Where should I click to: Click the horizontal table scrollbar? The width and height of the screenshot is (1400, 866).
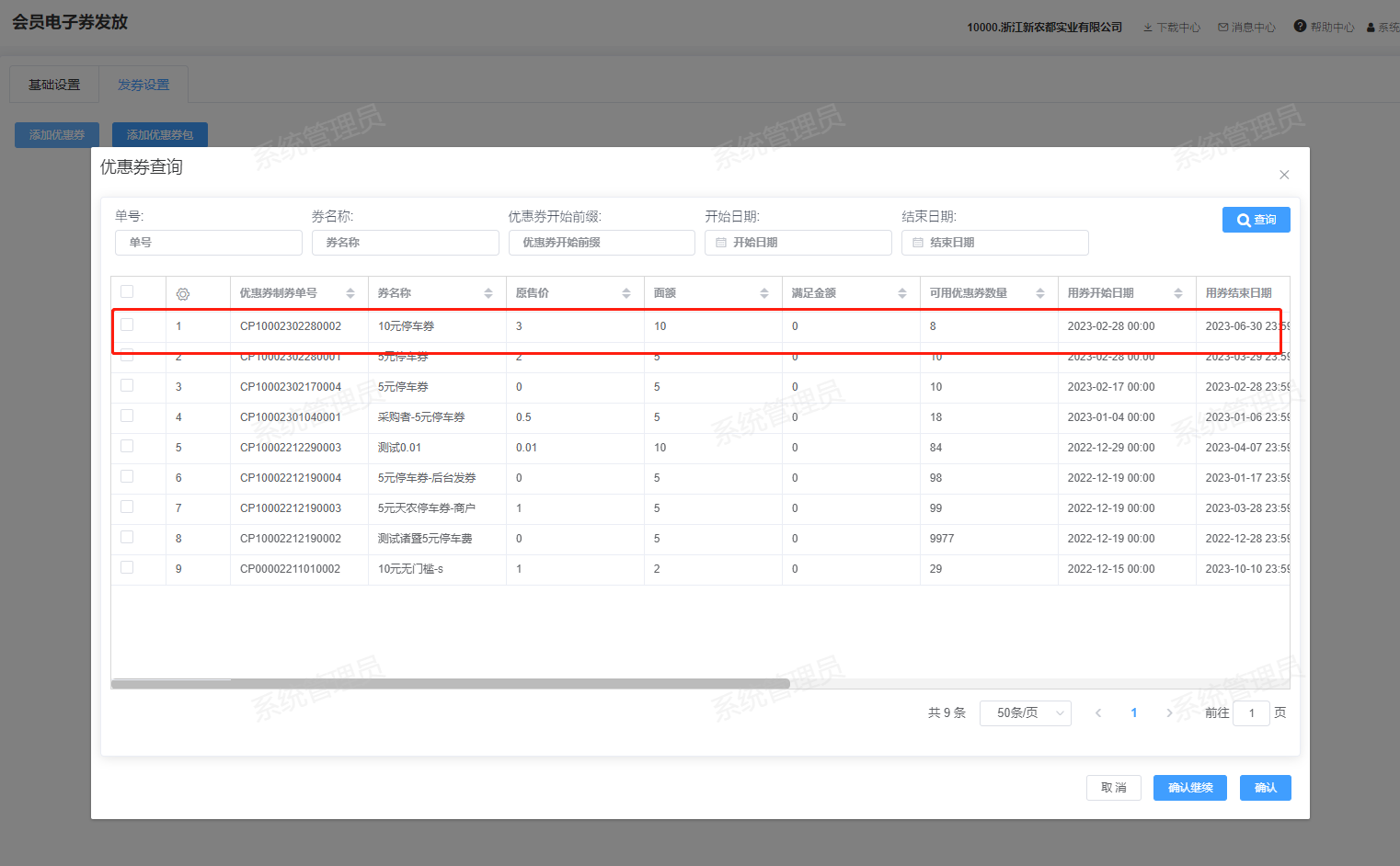(450, 684)
